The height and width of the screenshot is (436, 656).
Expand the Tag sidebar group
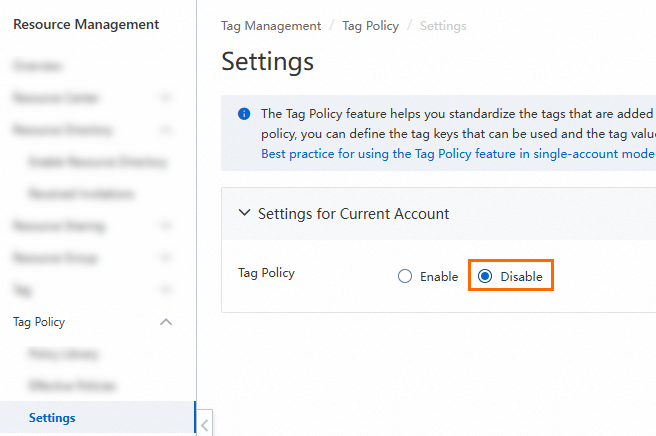(x=167, y=290)
